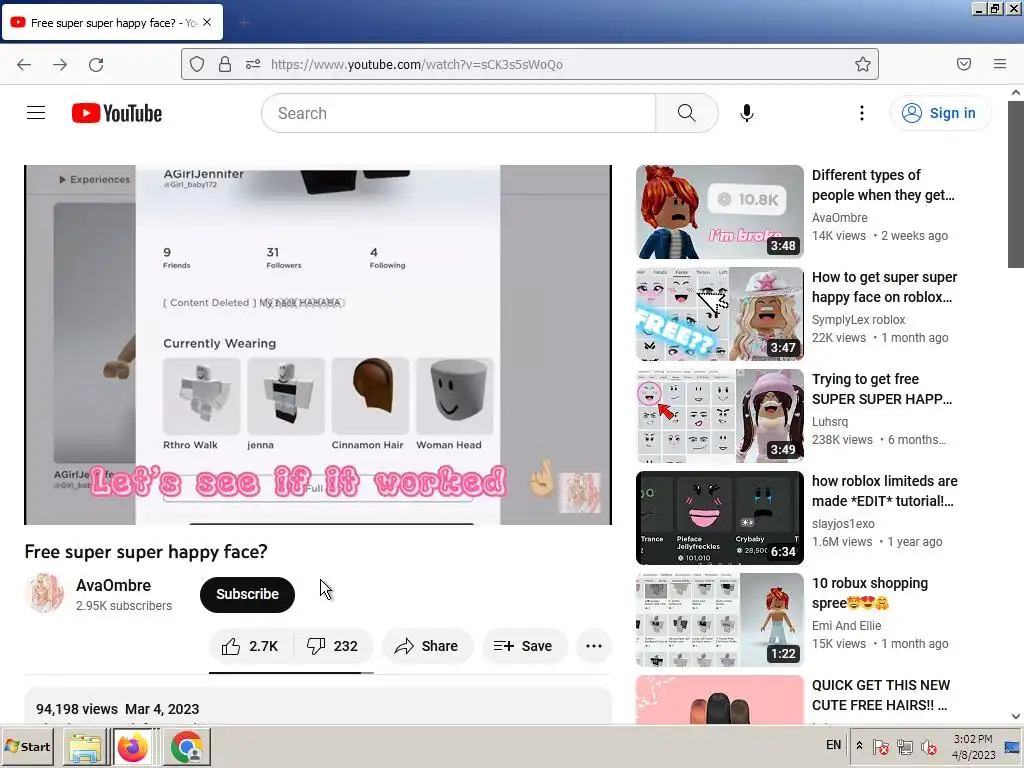Click the magnifier search button

pyautogui.click(x=686, y=113)
